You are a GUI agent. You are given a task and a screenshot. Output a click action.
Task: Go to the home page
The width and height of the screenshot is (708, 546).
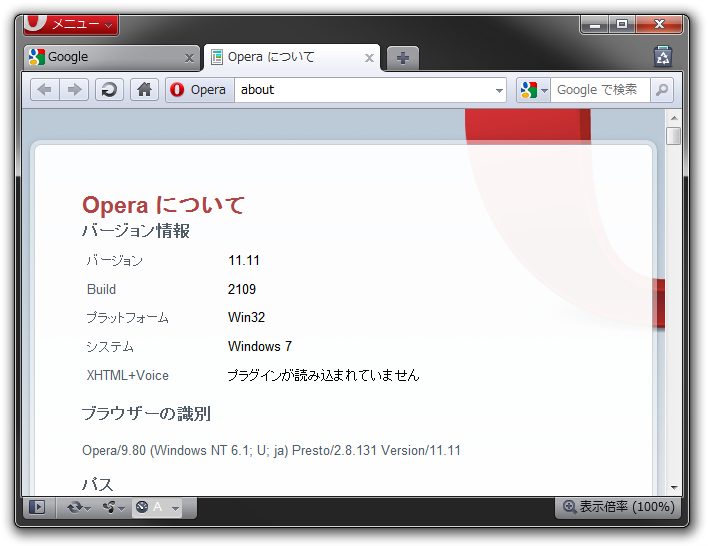(x=144, y=89)
